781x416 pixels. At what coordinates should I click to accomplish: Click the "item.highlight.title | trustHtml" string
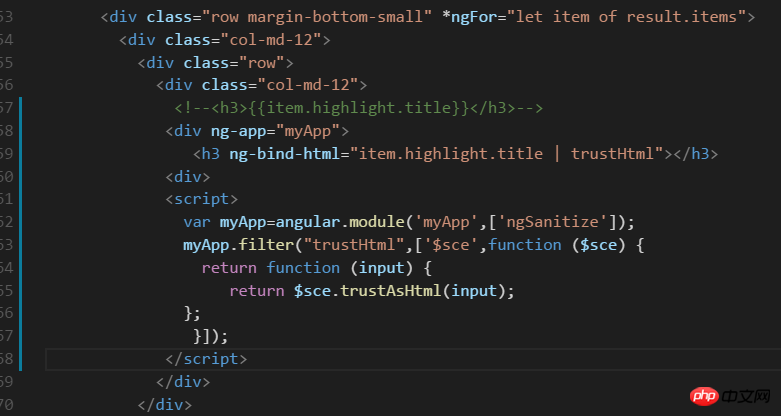[507, 154]
